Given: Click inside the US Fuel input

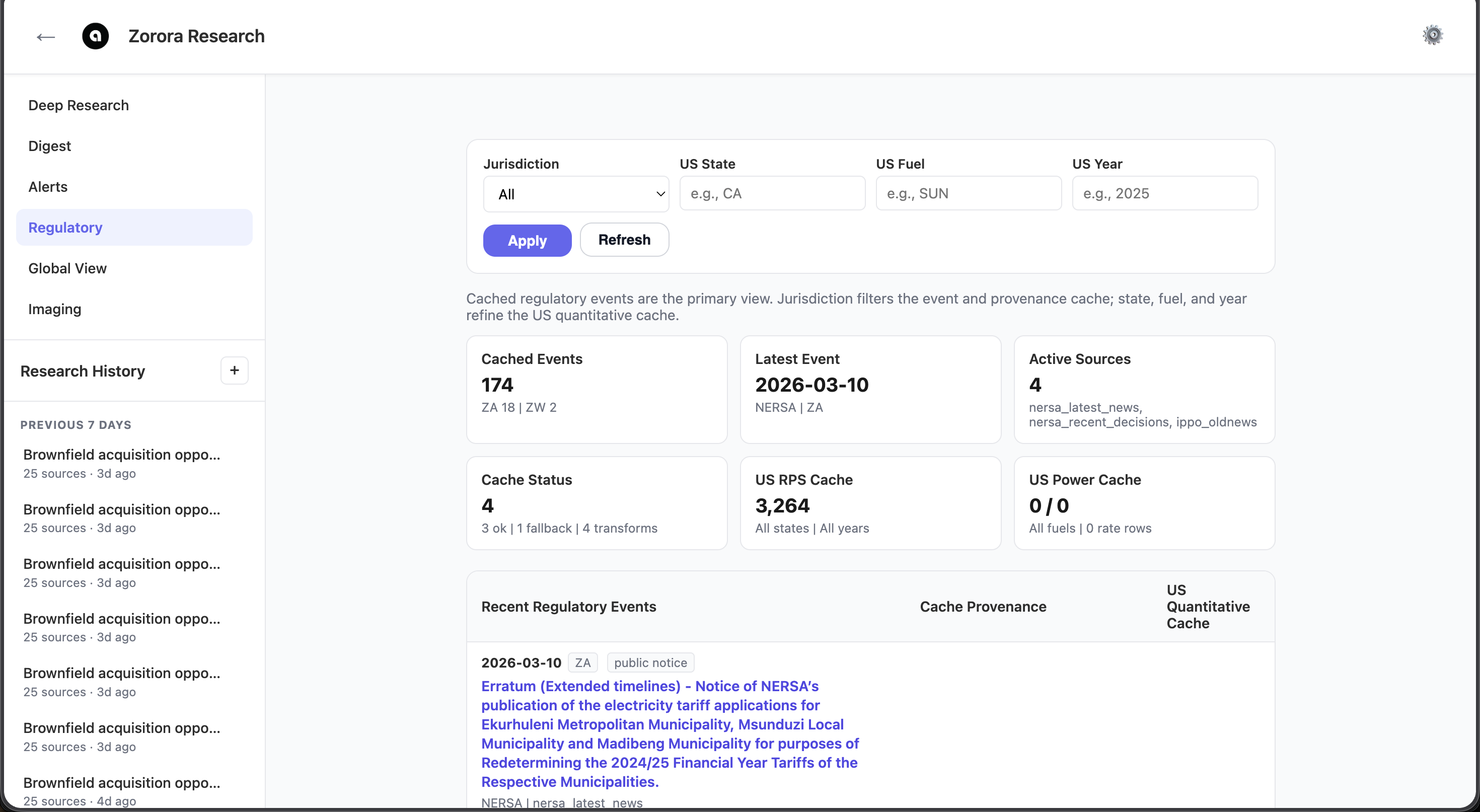Looking at the screenshot, I should coord(968,193).
